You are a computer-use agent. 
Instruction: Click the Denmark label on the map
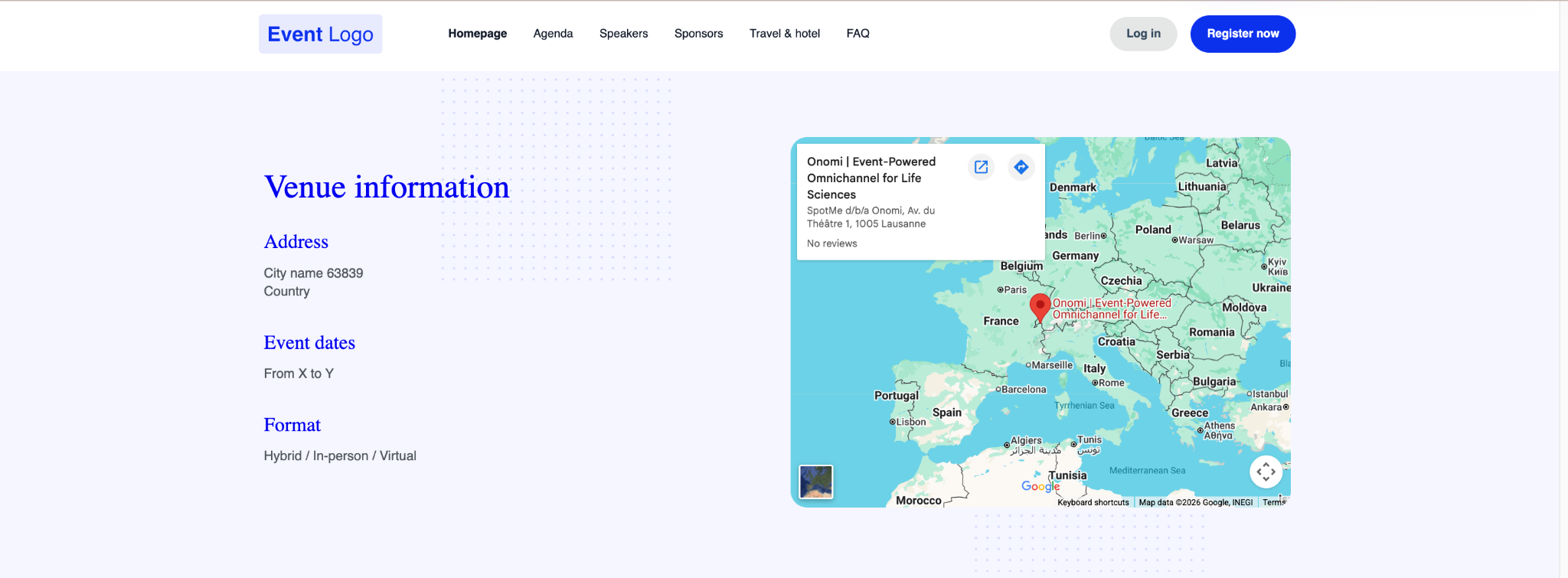click(x=1073, y=188)
